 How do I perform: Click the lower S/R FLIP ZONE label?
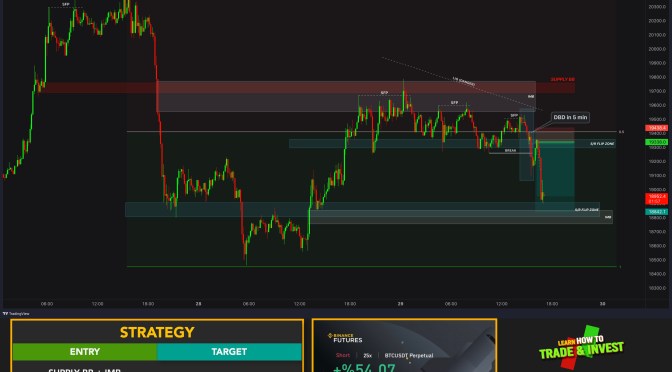[x=587, y=210]
